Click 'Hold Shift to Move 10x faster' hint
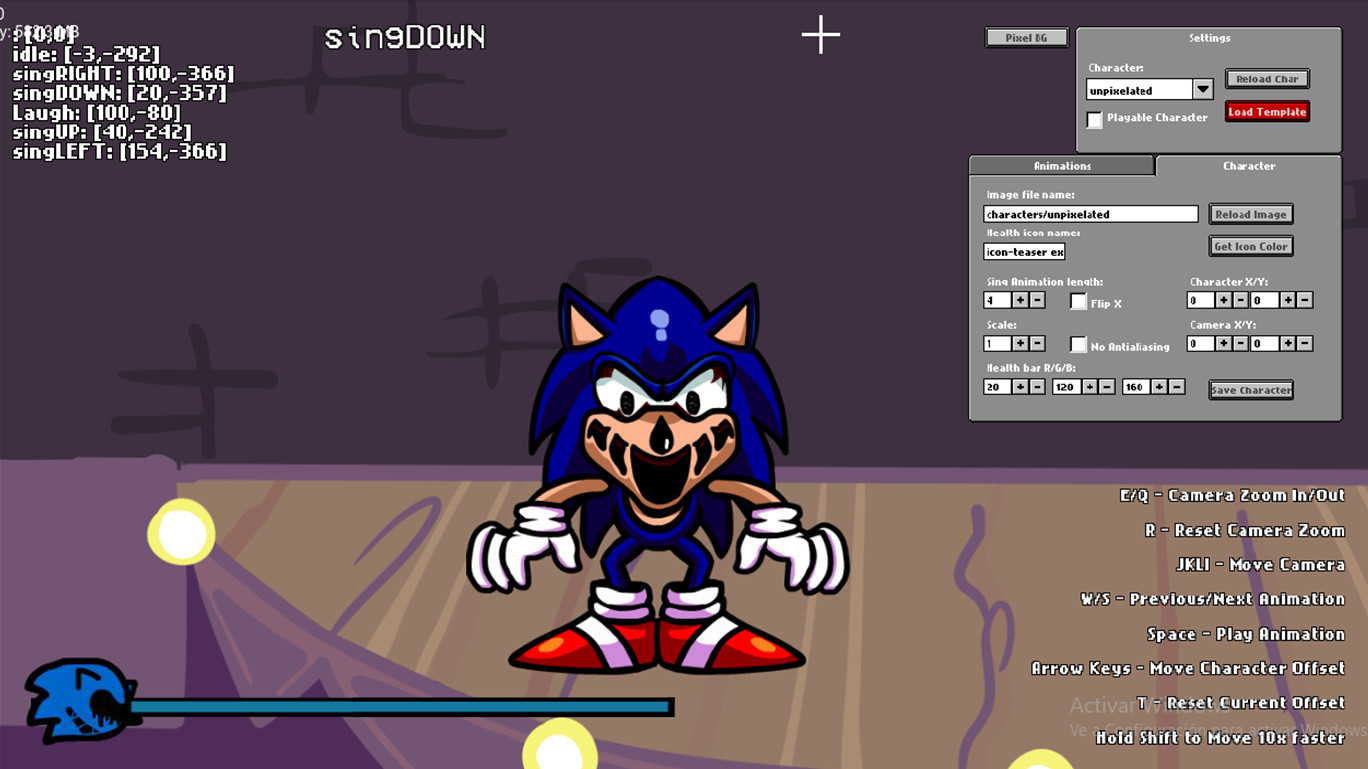This screenshot has width=1368, height=769. 1220,738
